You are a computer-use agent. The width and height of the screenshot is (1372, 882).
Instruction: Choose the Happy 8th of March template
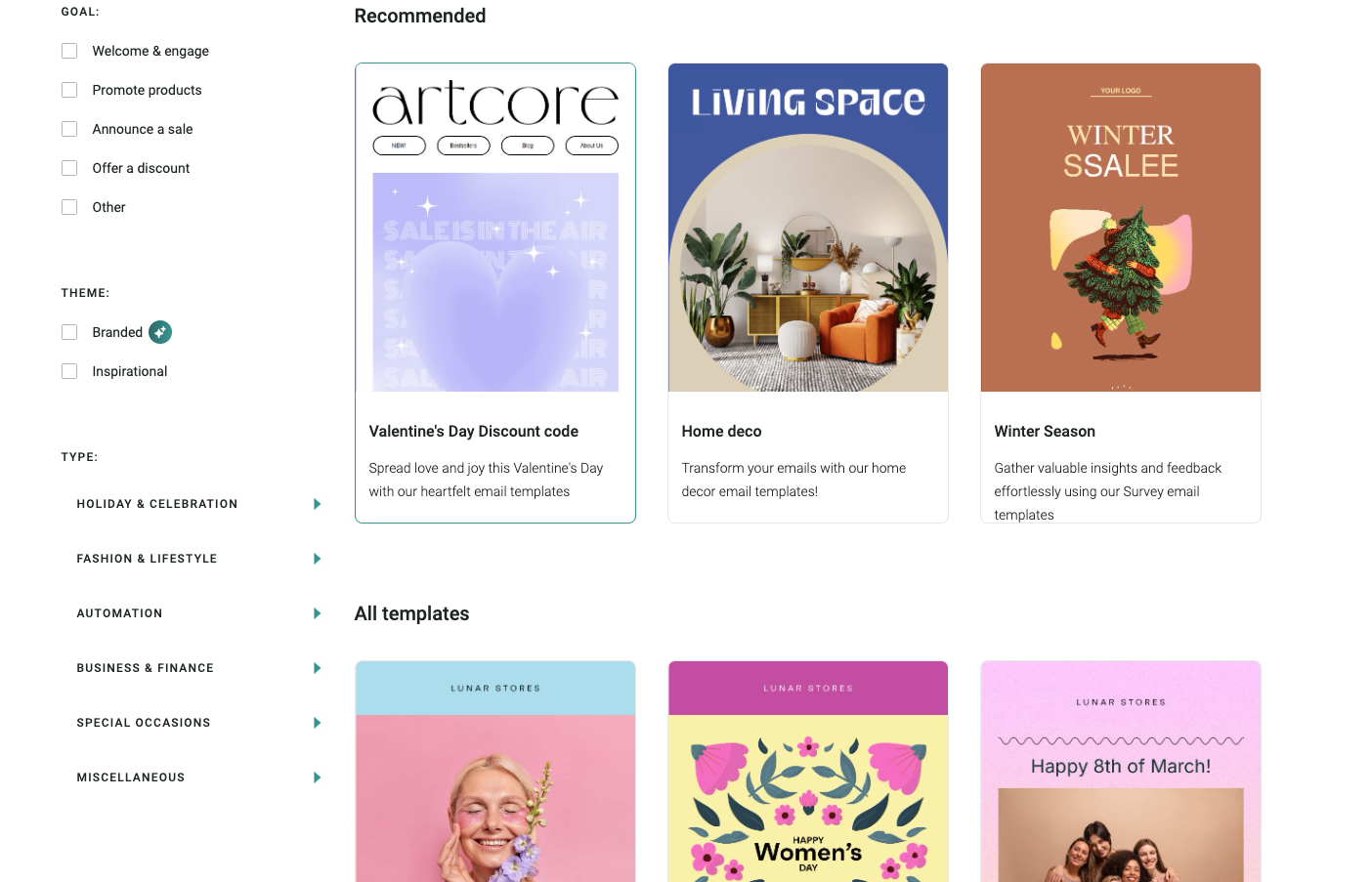coord(1121,772)
